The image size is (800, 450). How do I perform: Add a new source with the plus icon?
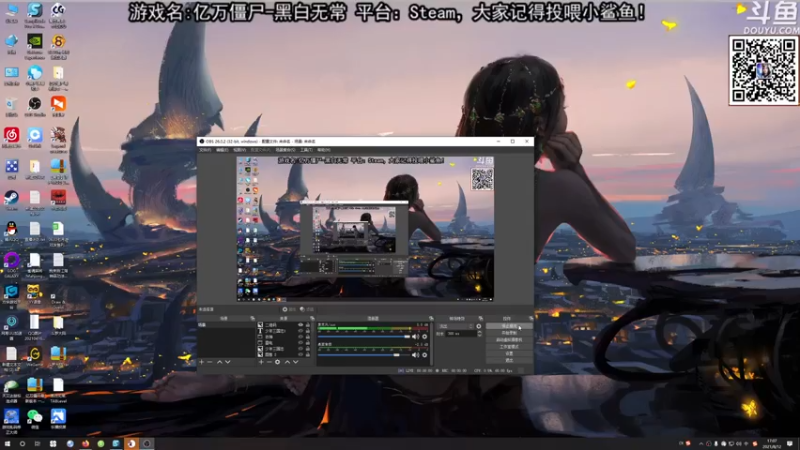[x=261, y=362]
